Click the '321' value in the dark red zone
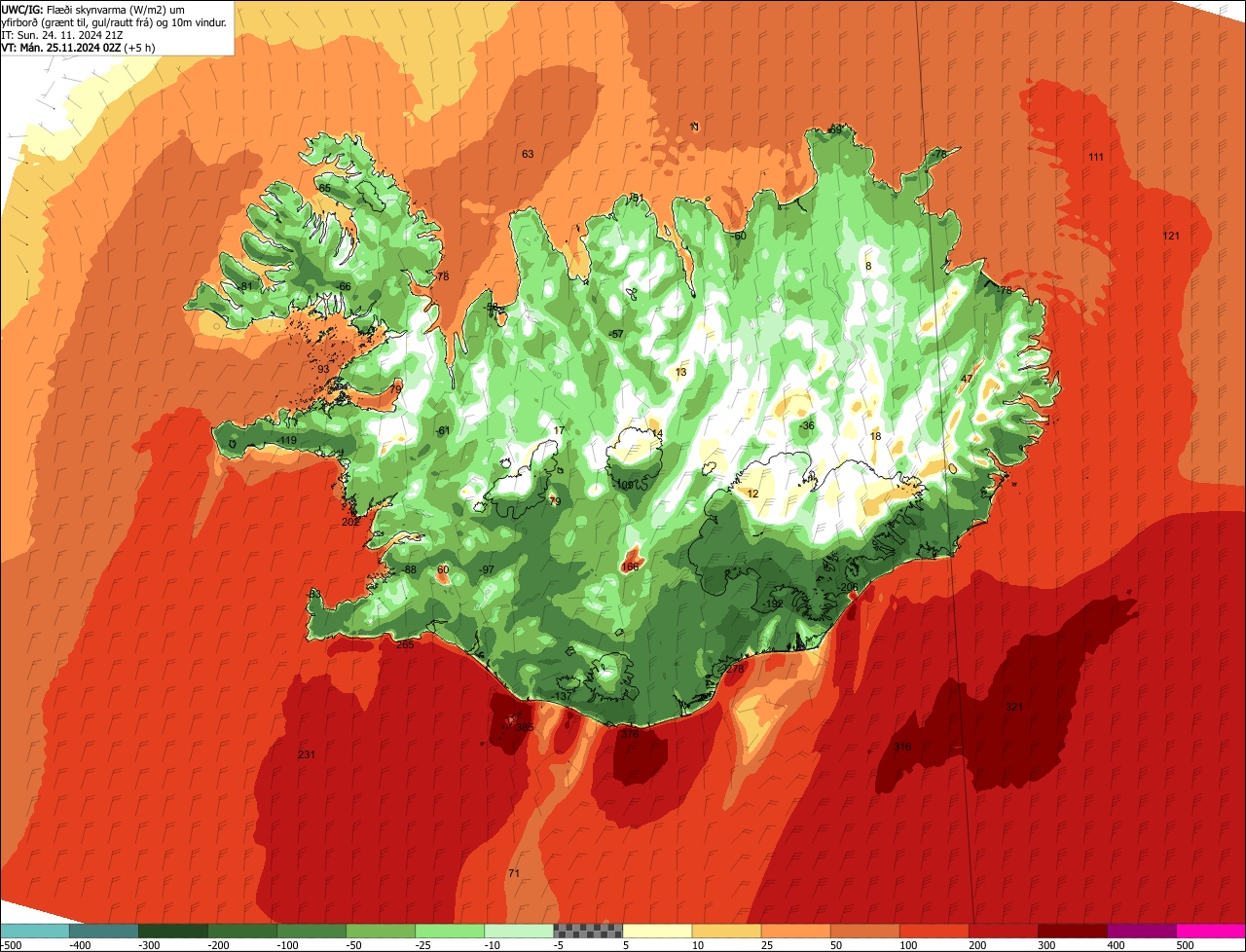1246x952 pixels. click(x=1014, y=707)
